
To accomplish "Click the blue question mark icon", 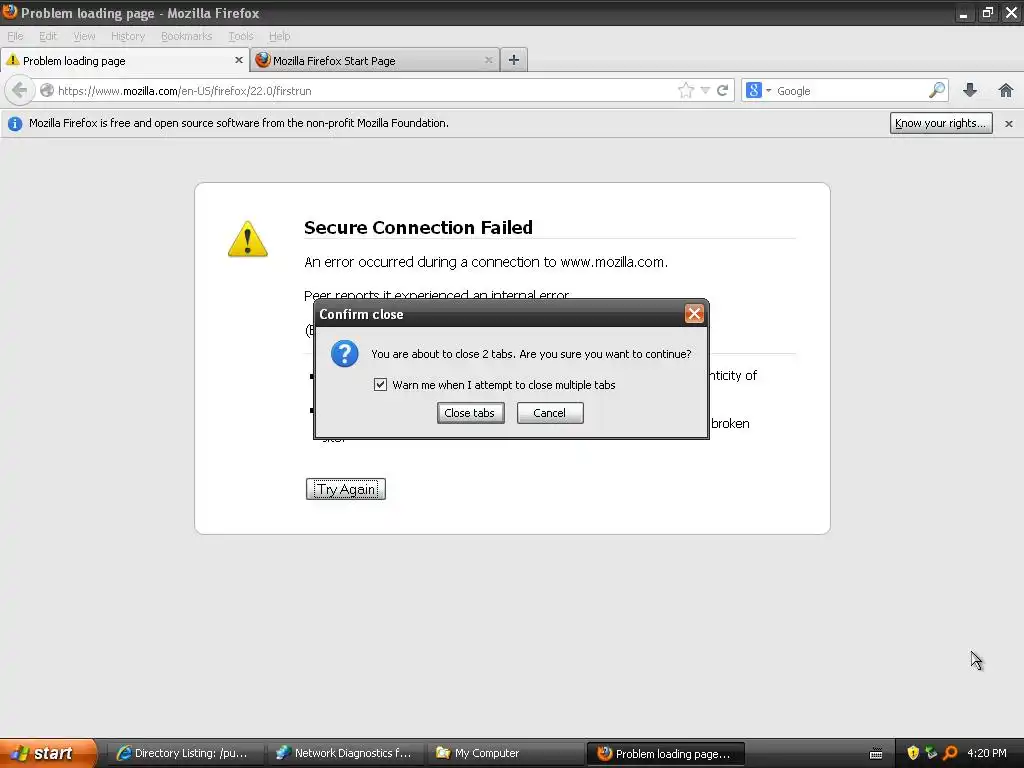I will 344,354.
